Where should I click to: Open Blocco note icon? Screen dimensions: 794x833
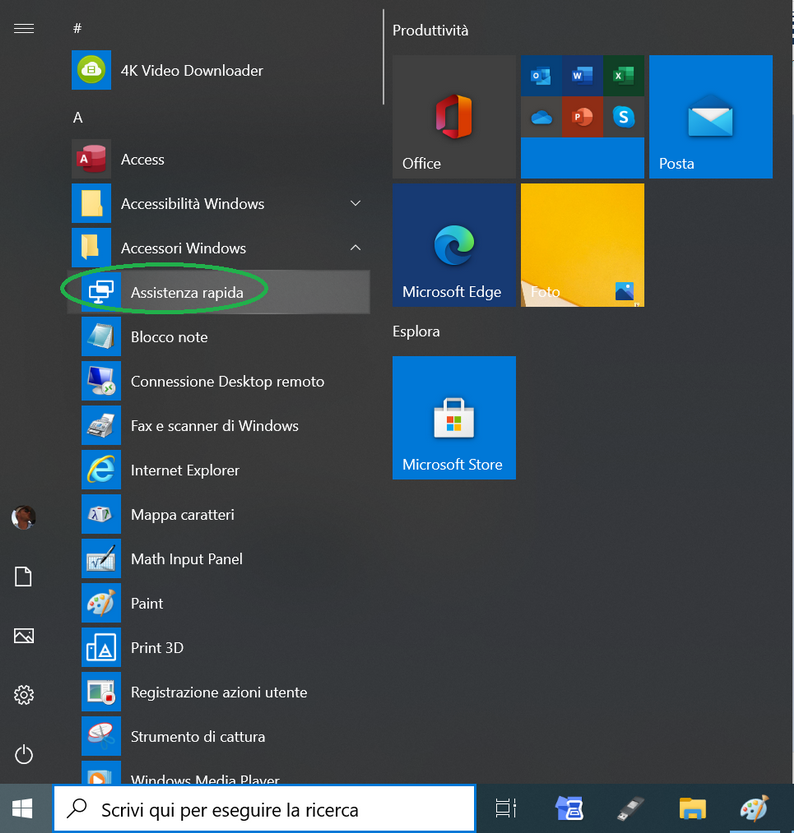tap(101, 336)
